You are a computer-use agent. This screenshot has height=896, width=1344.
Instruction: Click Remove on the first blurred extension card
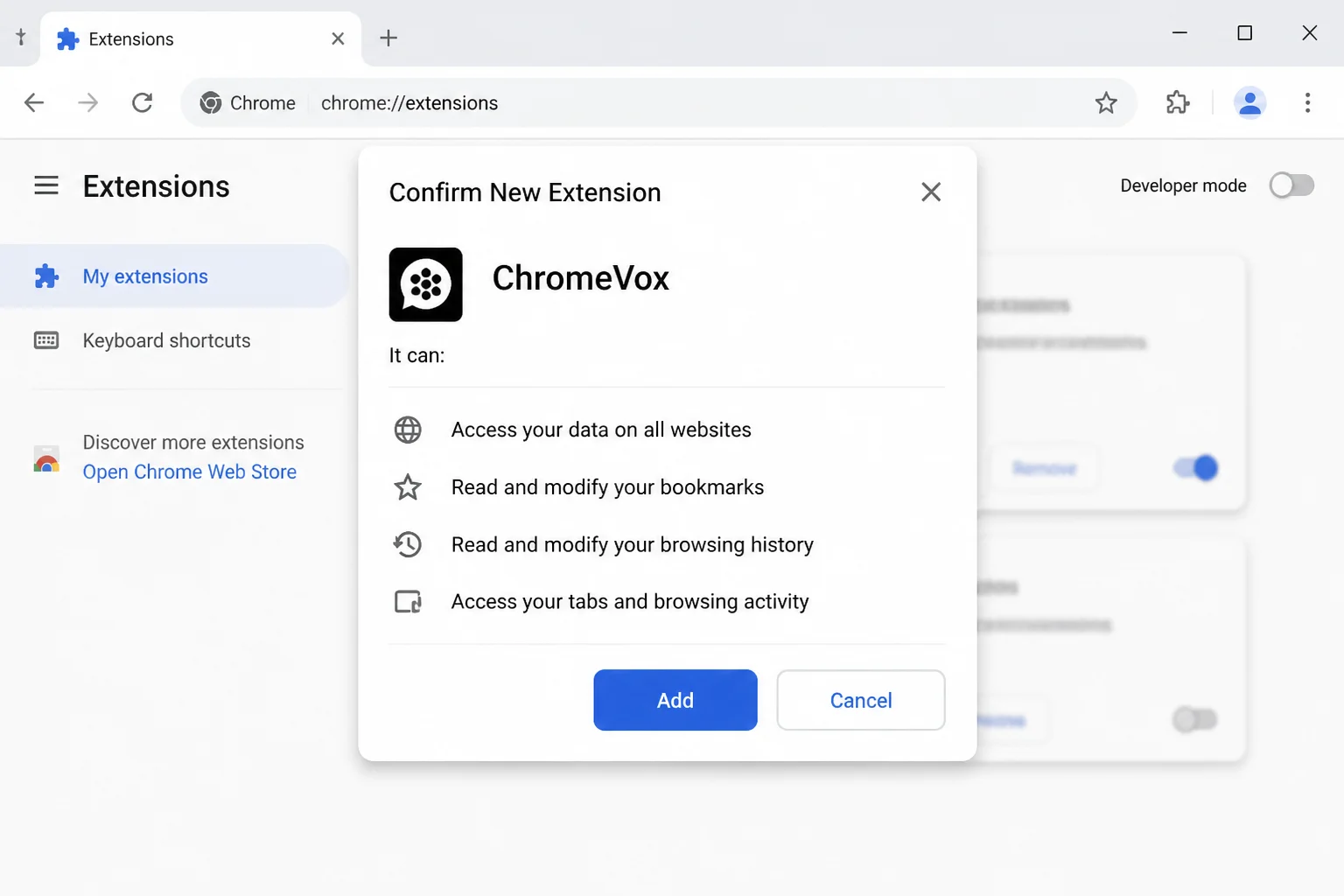1044,468
